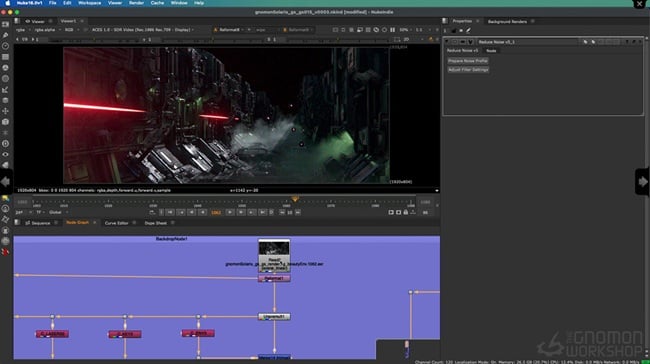Open the 24 fps playback rate dropdown
This screenshot has height=364, width=650.
pos(22,212)
